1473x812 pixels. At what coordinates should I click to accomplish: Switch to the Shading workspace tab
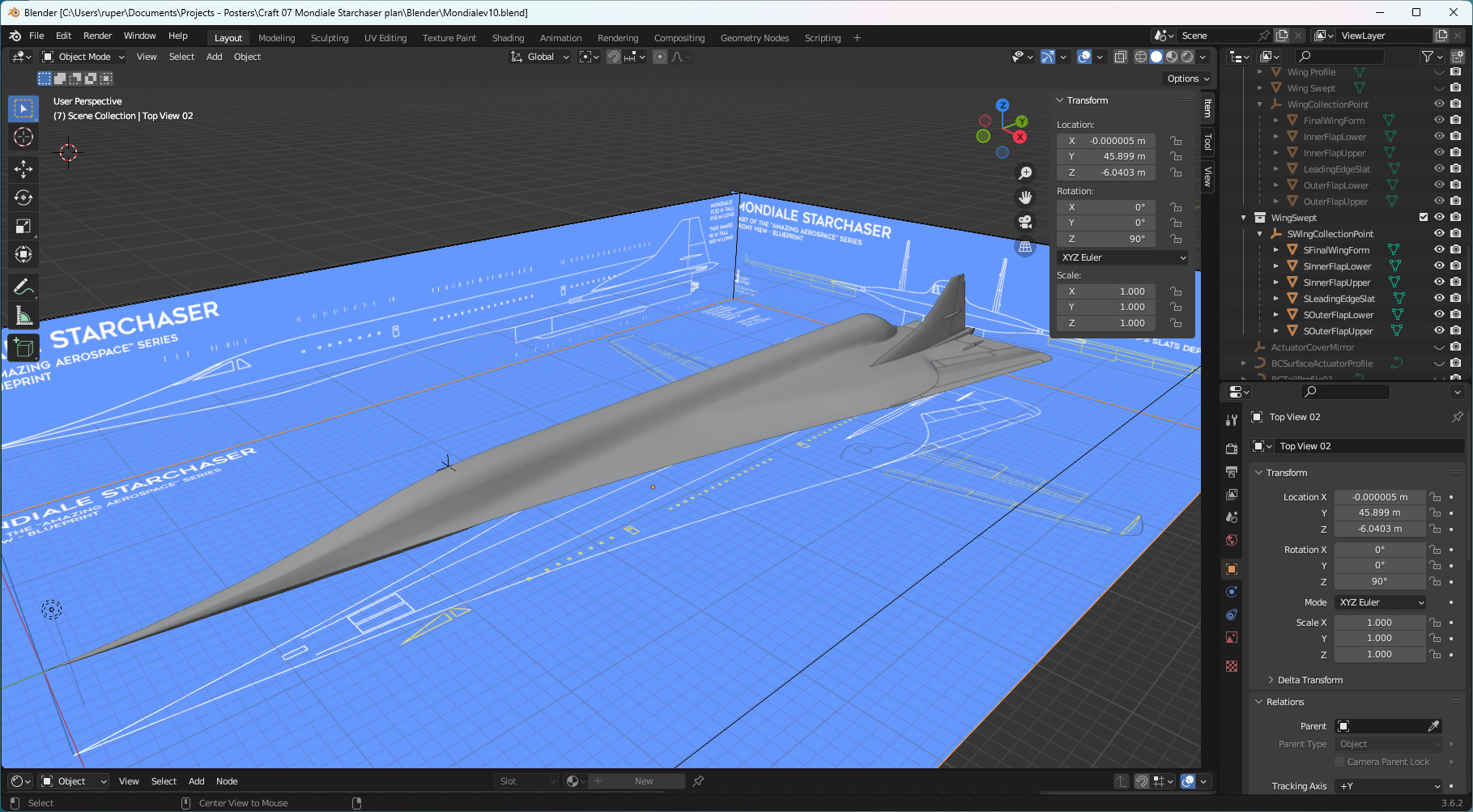[x=508, y=38]
